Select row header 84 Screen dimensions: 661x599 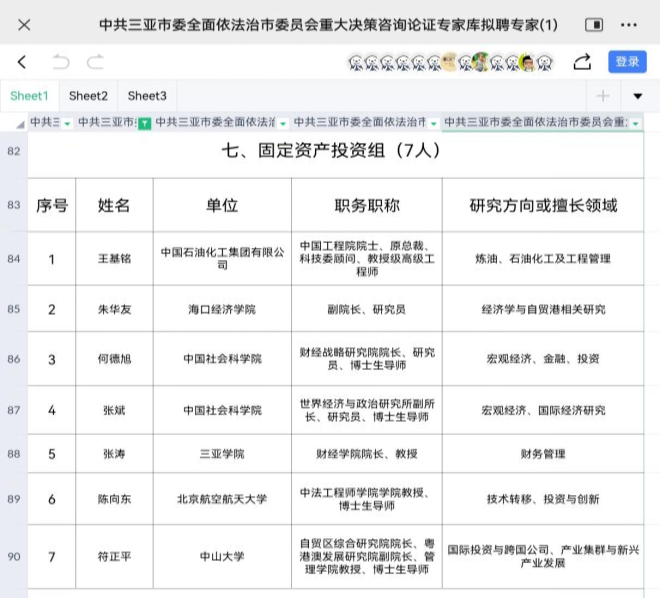click(14, 258)
